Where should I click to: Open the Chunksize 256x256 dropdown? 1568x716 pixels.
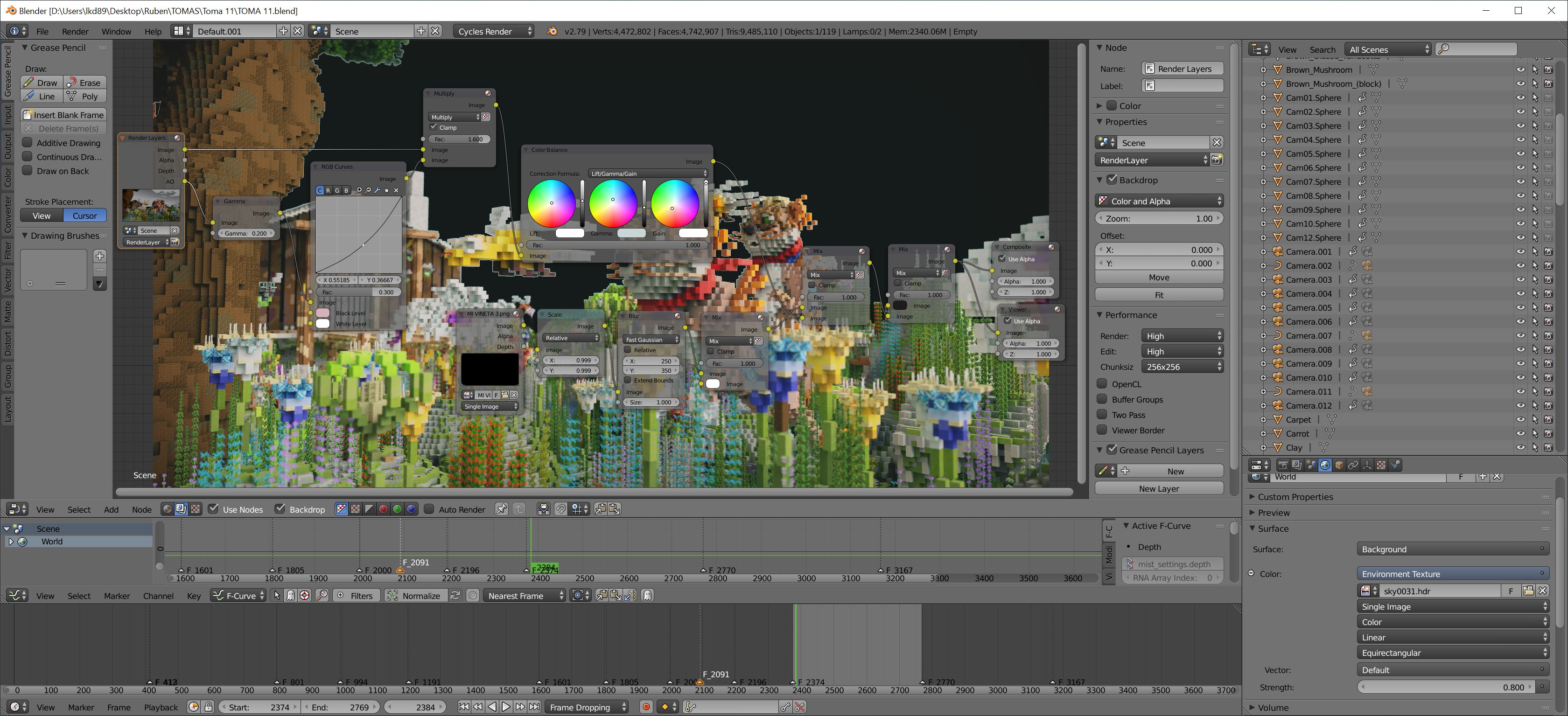pos(1183,367)
